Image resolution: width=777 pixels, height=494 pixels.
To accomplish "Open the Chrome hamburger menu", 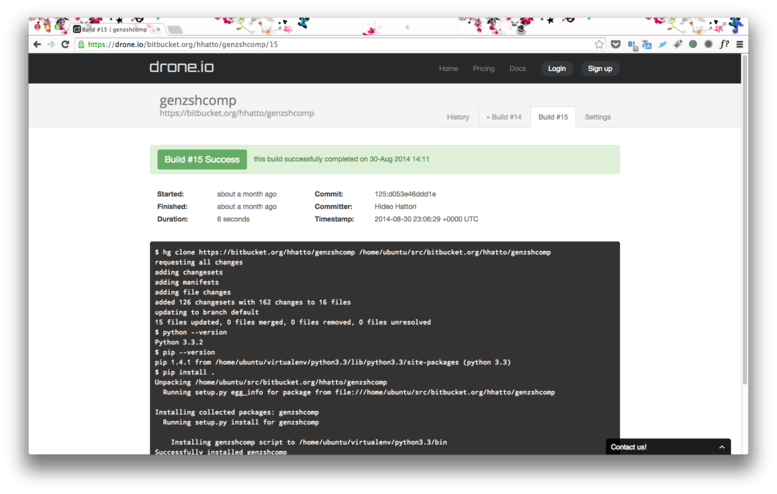I will click(x=739, y=44).
